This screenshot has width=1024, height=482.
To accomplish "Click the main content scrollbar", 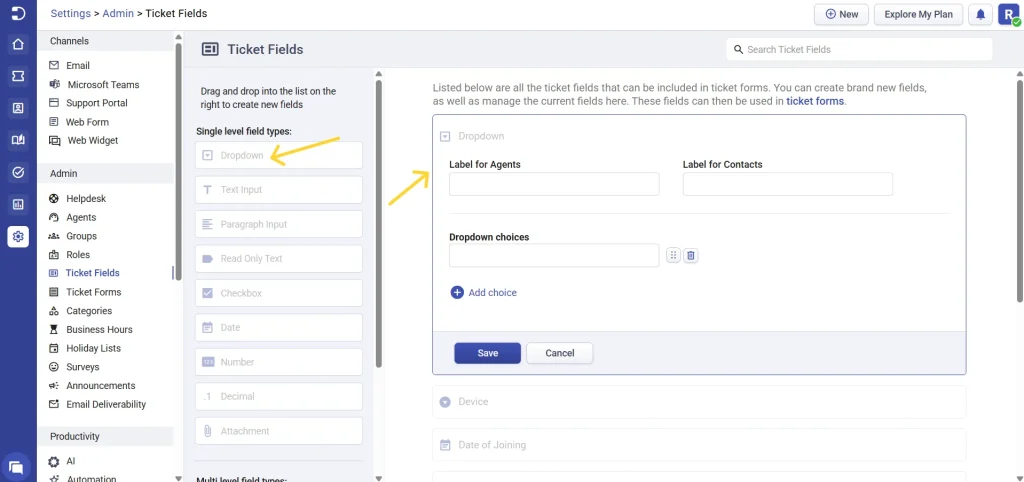I will click(1019, 191).
